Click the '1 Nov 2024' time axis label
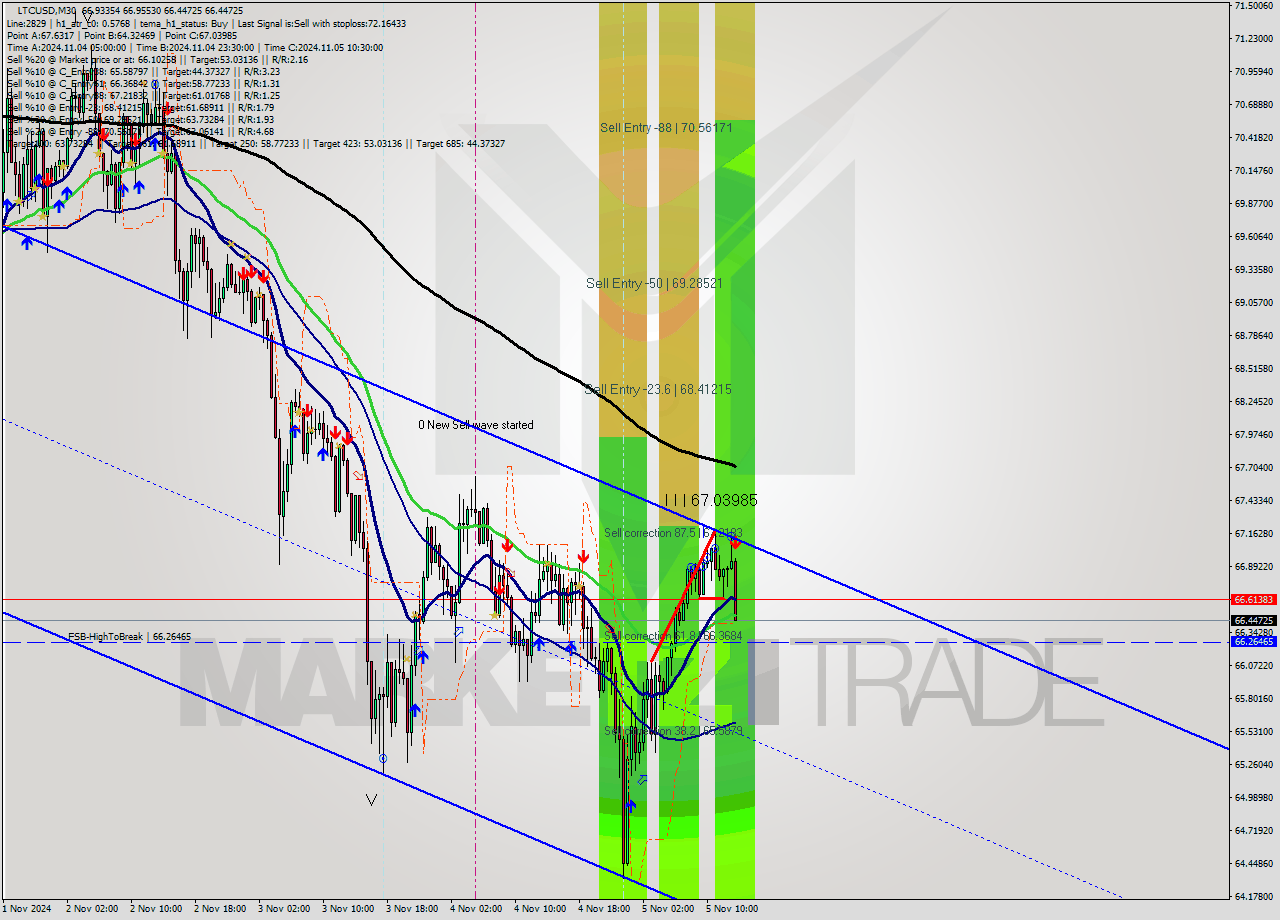Viewport: 1280px width, 920px height. 25,909
